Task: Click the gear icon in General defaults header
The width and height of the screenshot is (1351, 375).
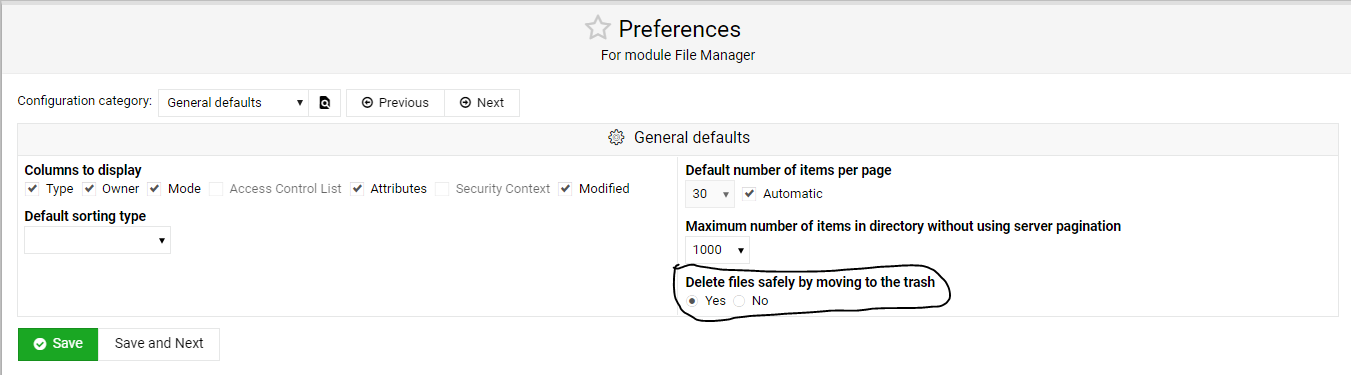Action: click(617, 137)
